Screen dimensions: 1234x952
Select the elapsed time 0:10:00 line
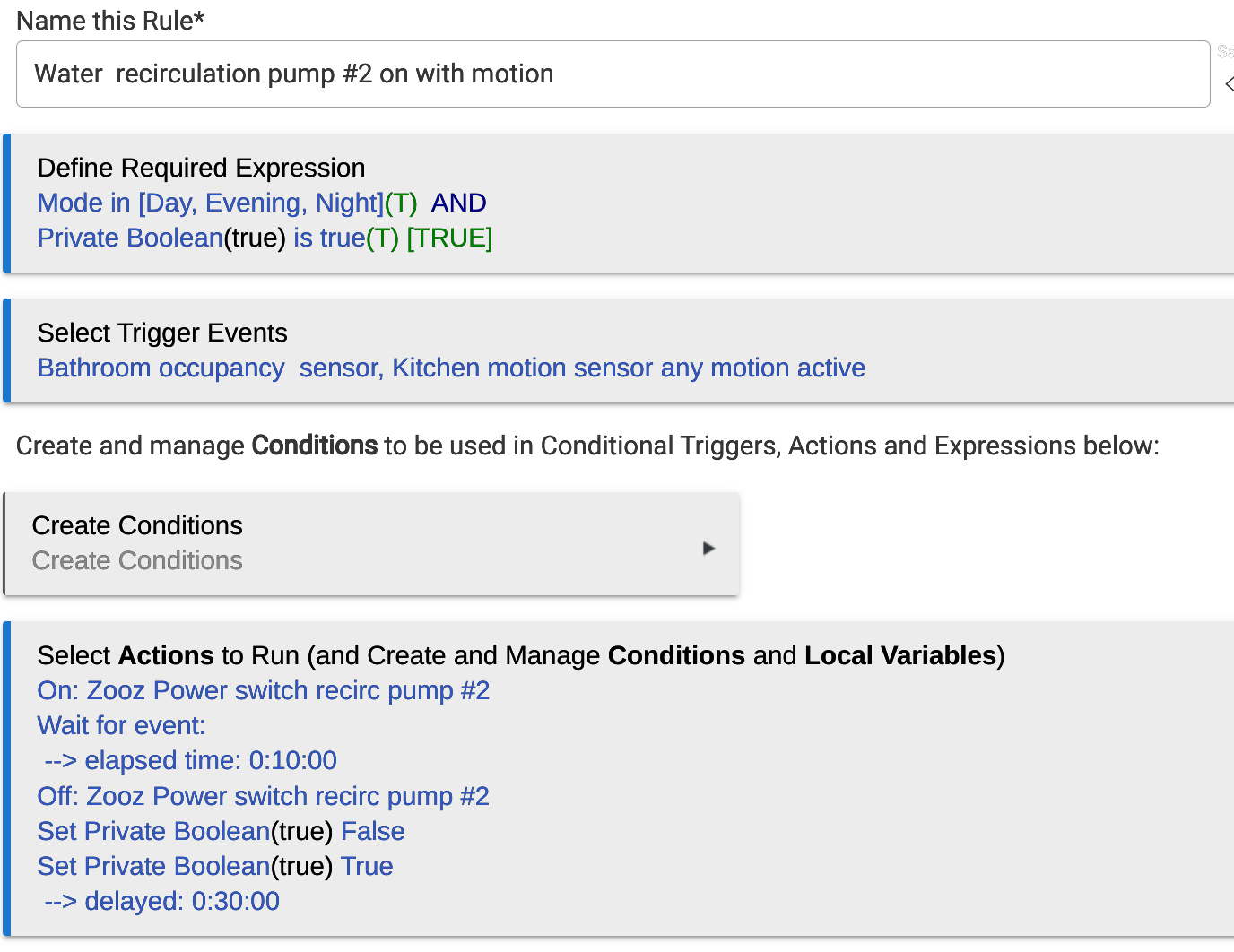click(190, 760)
